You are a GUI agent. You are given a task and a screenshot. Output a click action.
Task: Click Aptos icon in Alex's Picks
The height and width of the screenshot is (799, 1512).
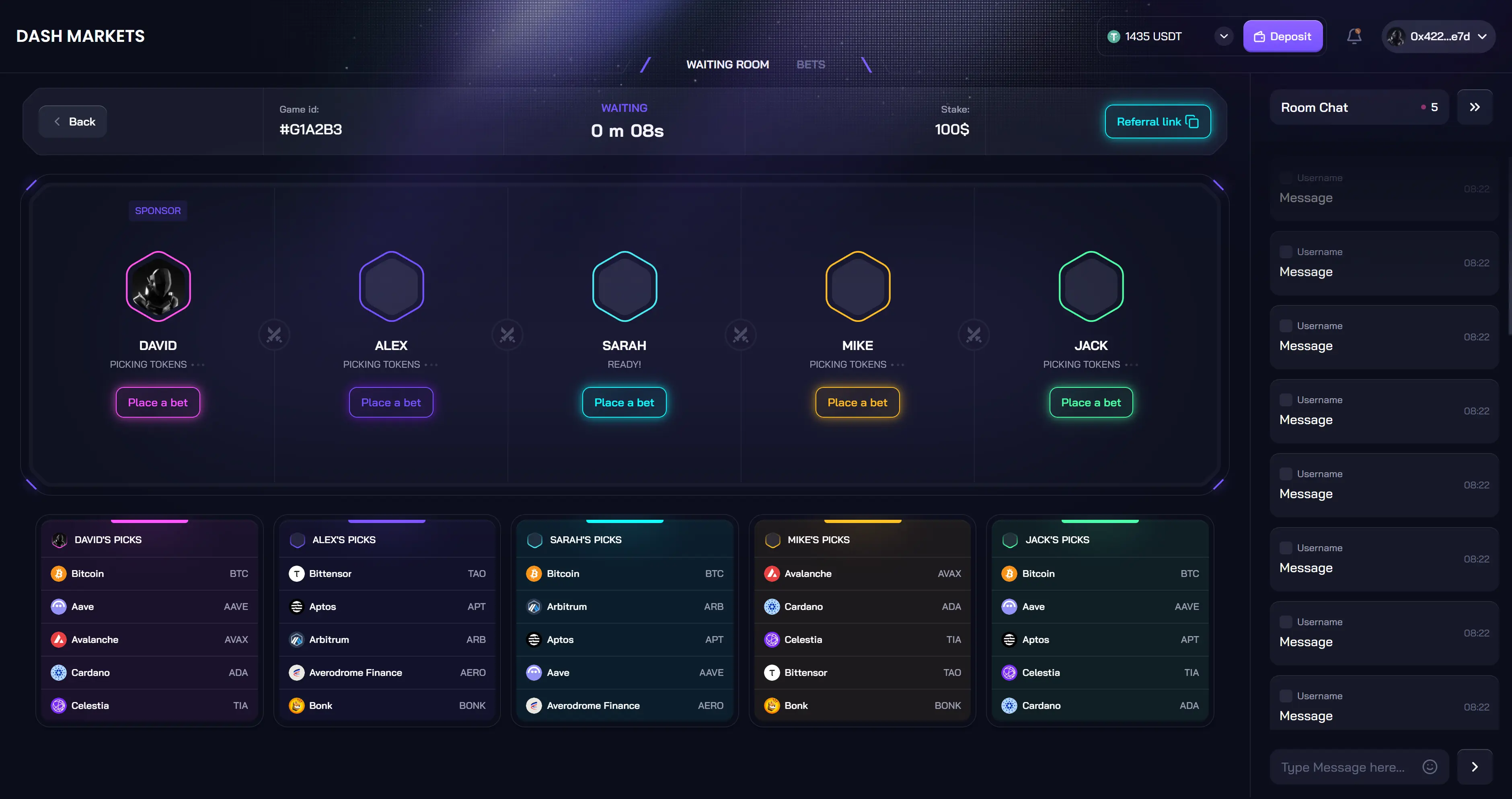click(x=296, y=606)
